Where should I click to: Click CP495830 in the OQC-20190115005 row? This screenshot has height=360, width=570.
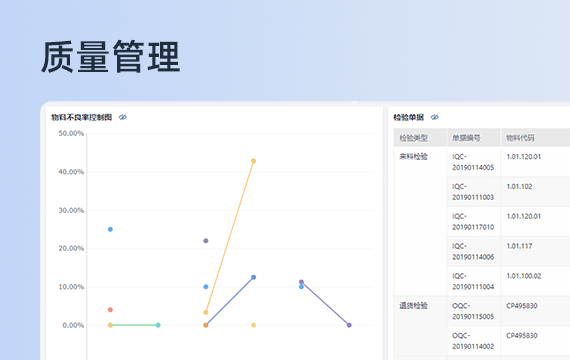coord(522,306)
